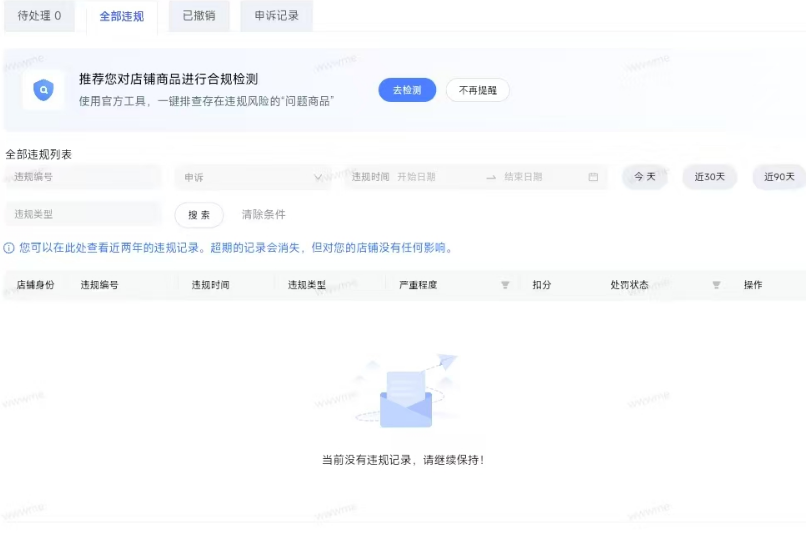Open the 申诉记录 tab
The image size is (806, 542).
276,16
